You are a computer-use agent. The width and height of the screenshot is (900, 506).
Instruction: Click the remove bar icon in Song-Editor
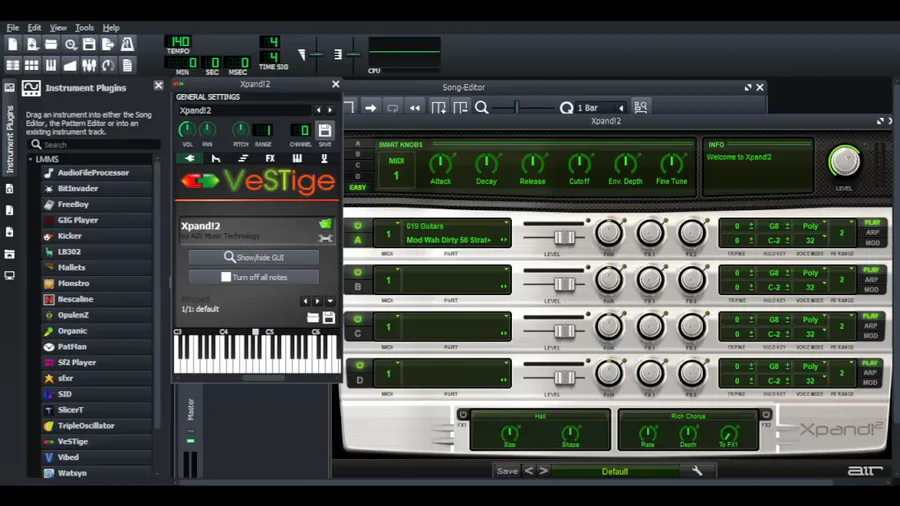[460, 108]
